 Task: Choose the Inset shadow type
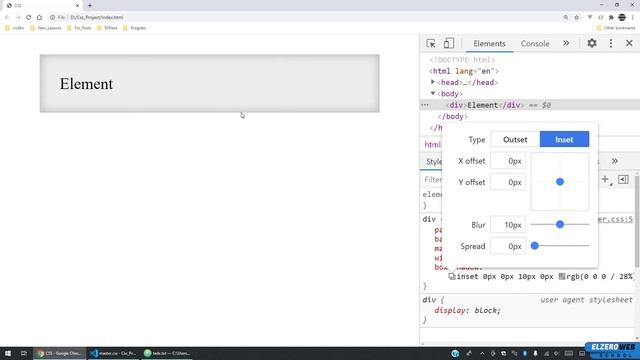pyautogui.click(x=564, y=140)
